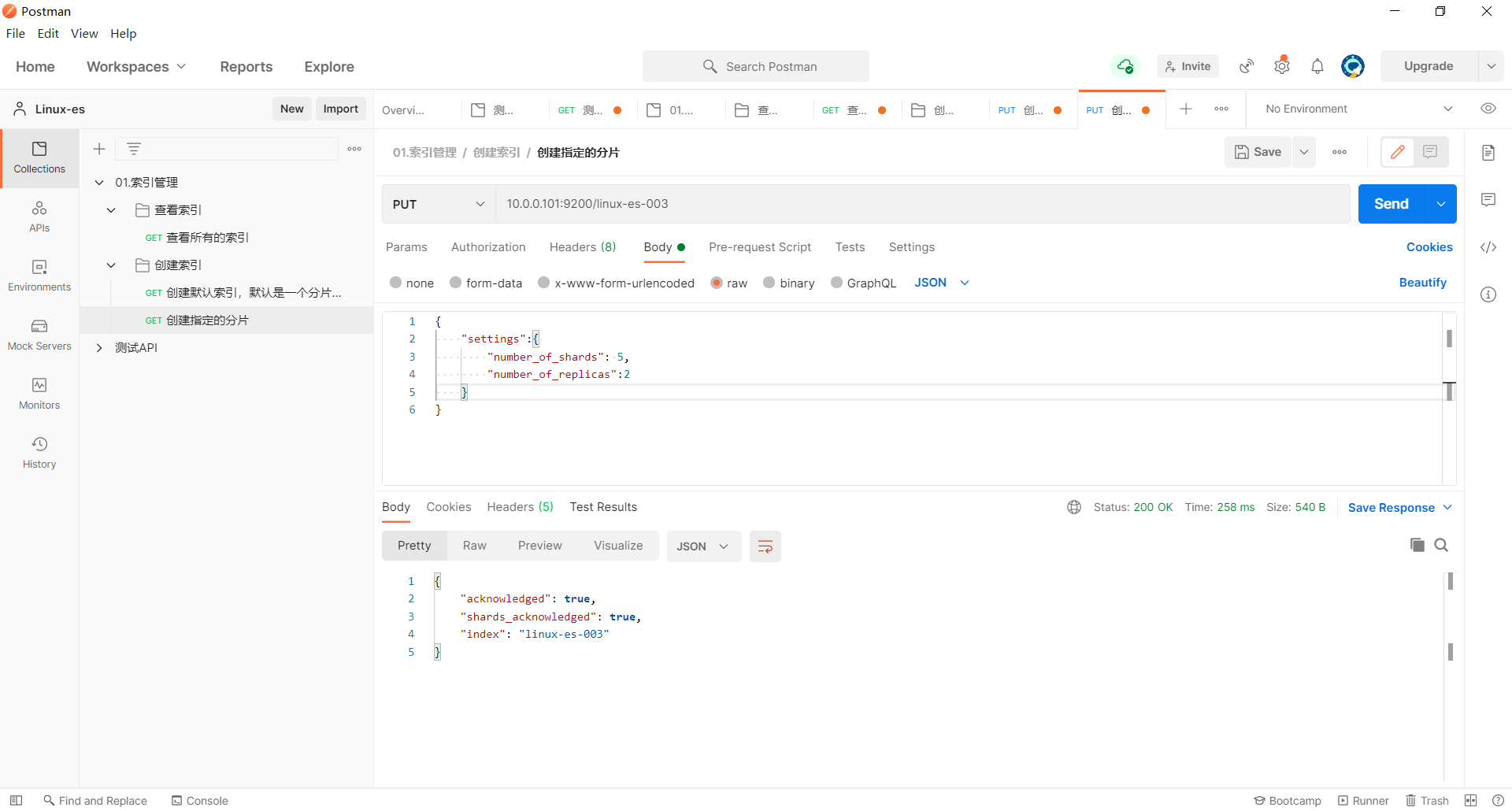This screenshot has width=1512, height=811.
Task: Select the form-data body type
Action: (x=486, y=283)
